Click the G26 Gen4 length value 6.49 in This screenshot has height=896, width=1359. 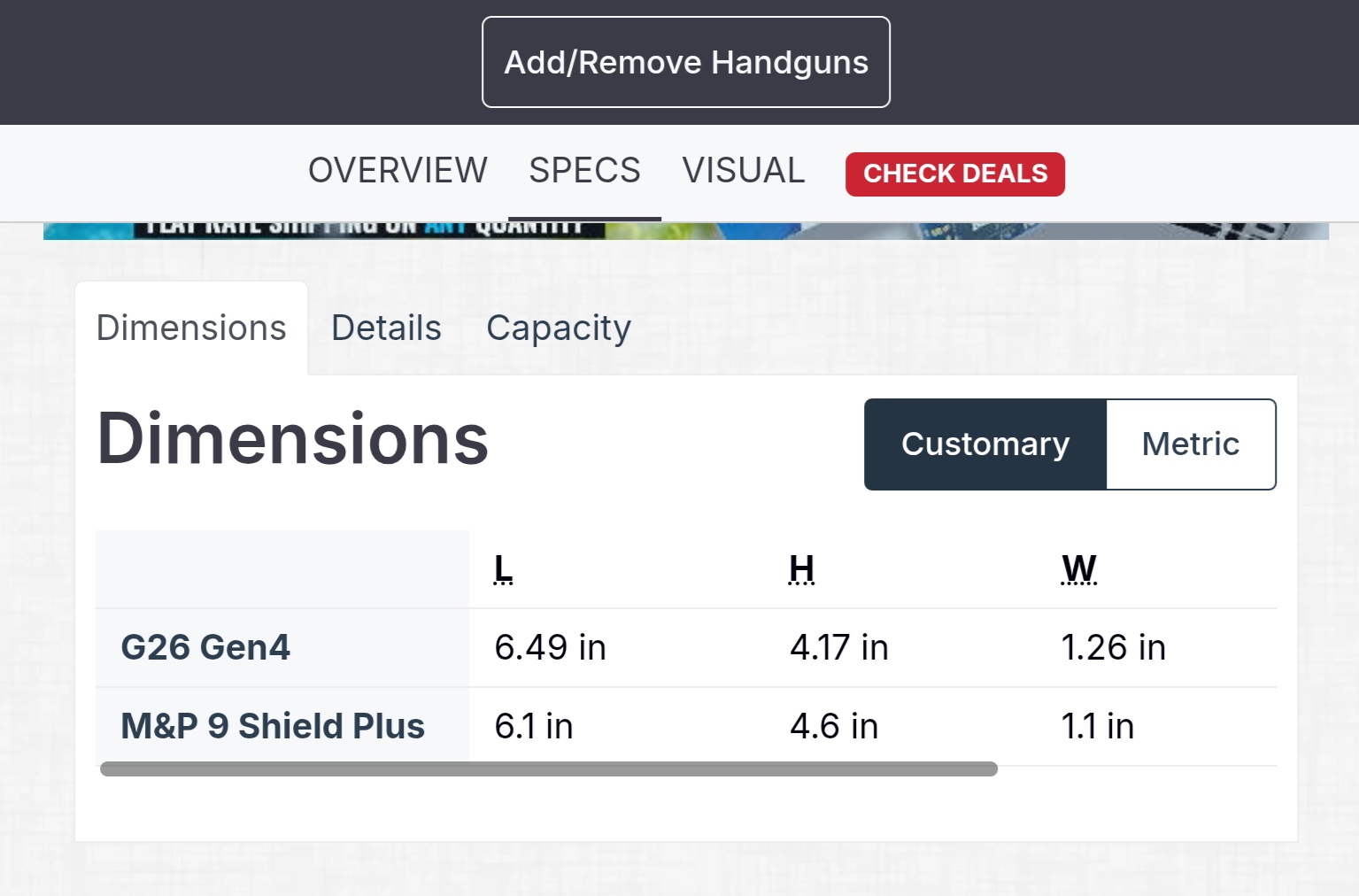[550, 647]
